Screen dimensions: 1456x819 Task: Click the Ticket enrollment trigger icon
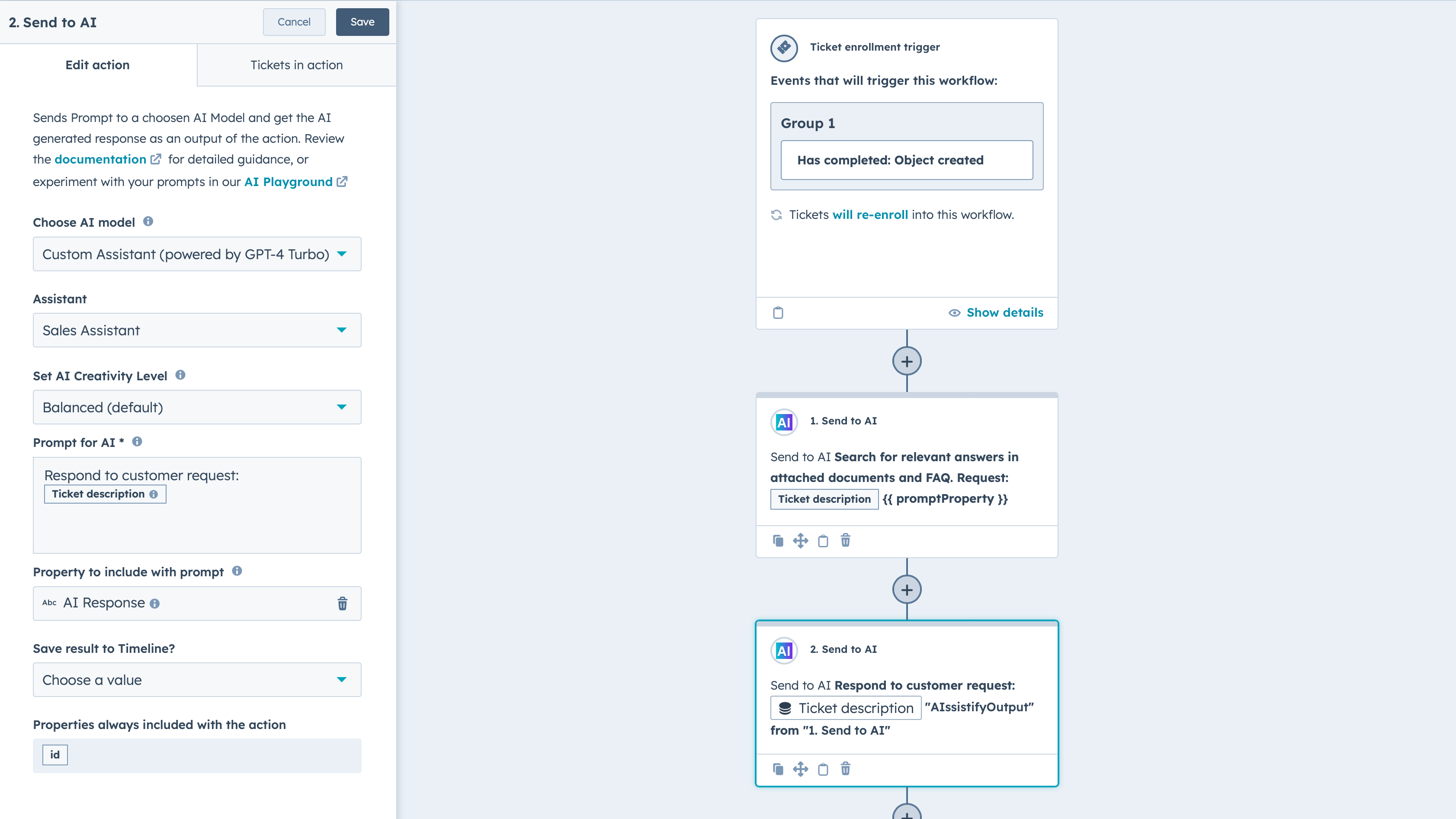784,48
